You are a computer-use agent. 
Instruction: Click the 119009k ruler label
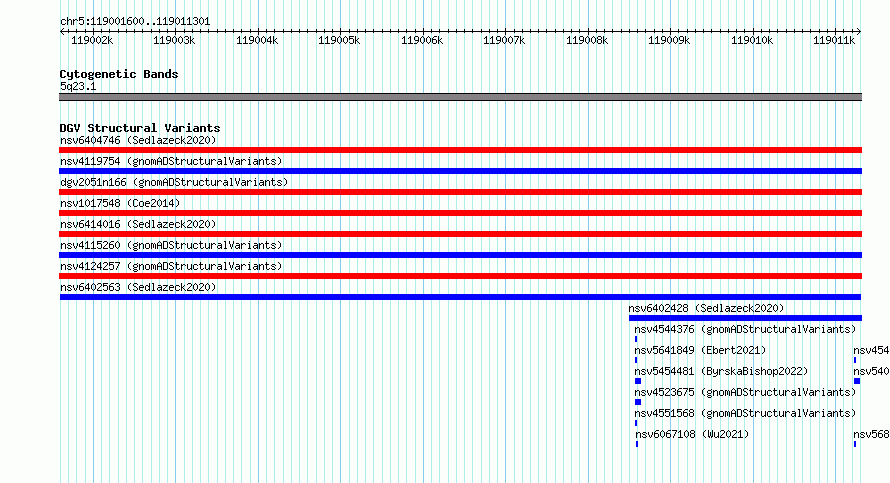click(669, 40)
